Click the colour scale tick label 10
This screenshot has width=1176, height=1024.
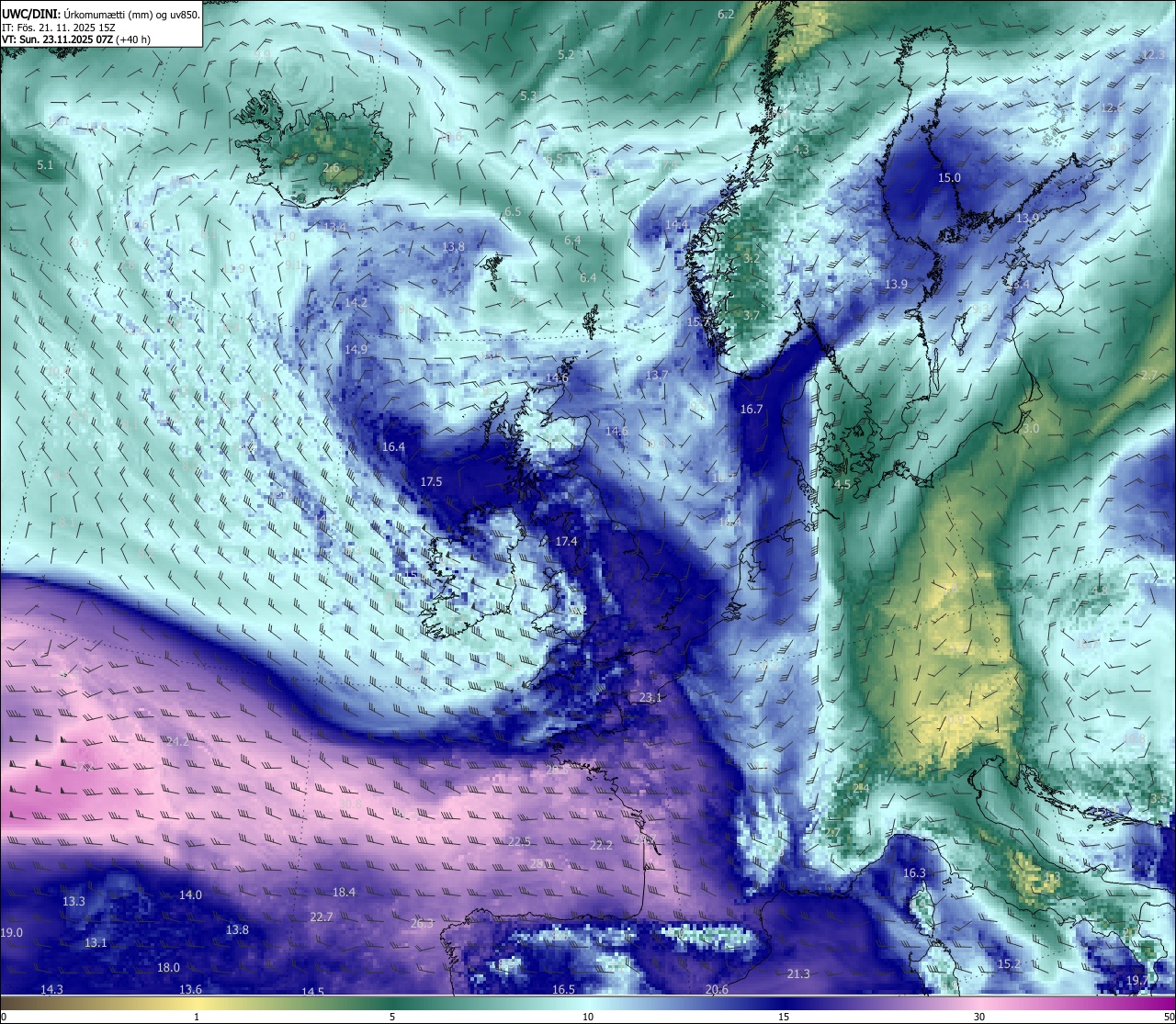pos(588,1017)
